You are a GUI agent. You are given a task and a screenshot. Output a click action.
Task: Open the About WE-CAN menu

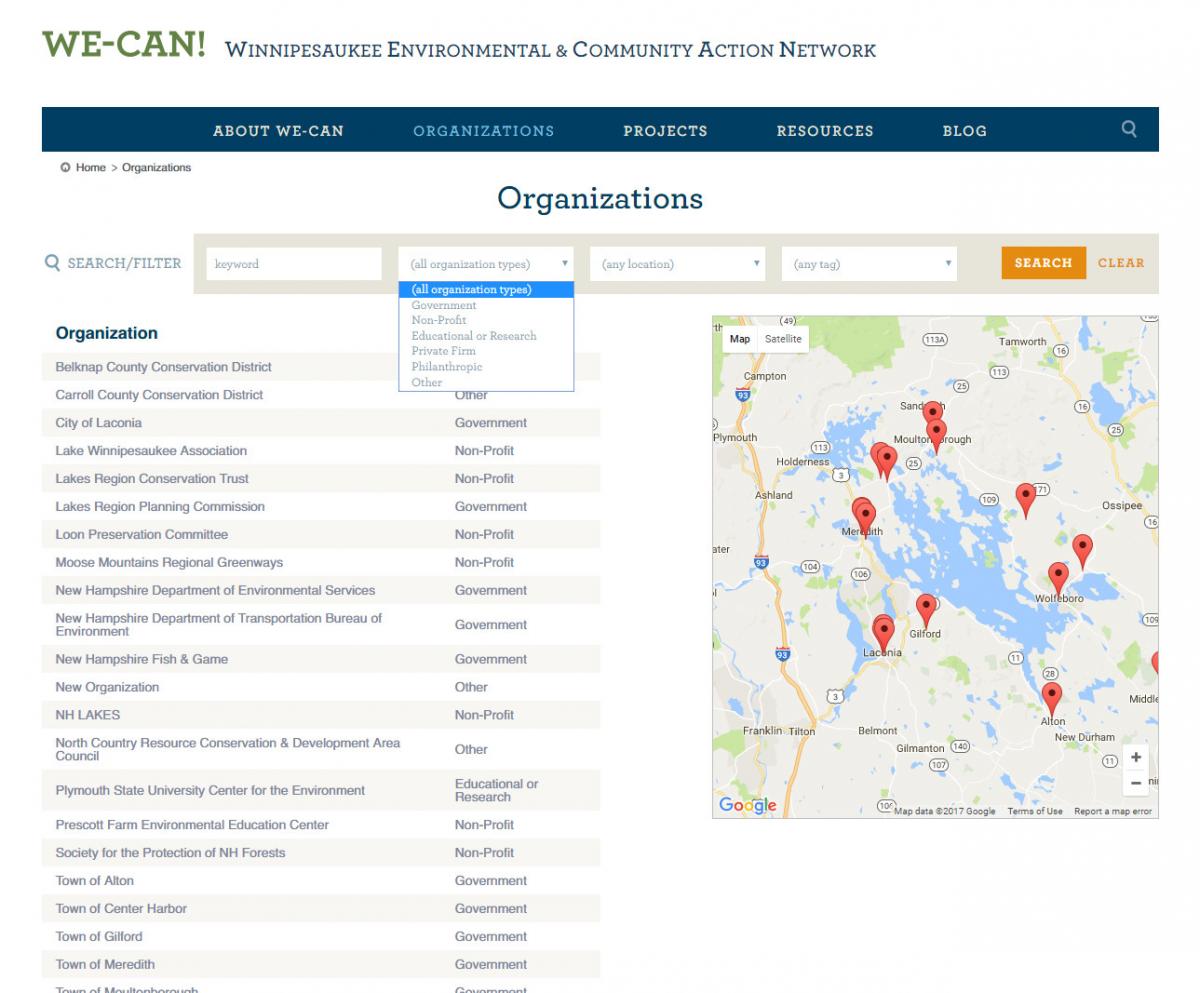[278, 131]
